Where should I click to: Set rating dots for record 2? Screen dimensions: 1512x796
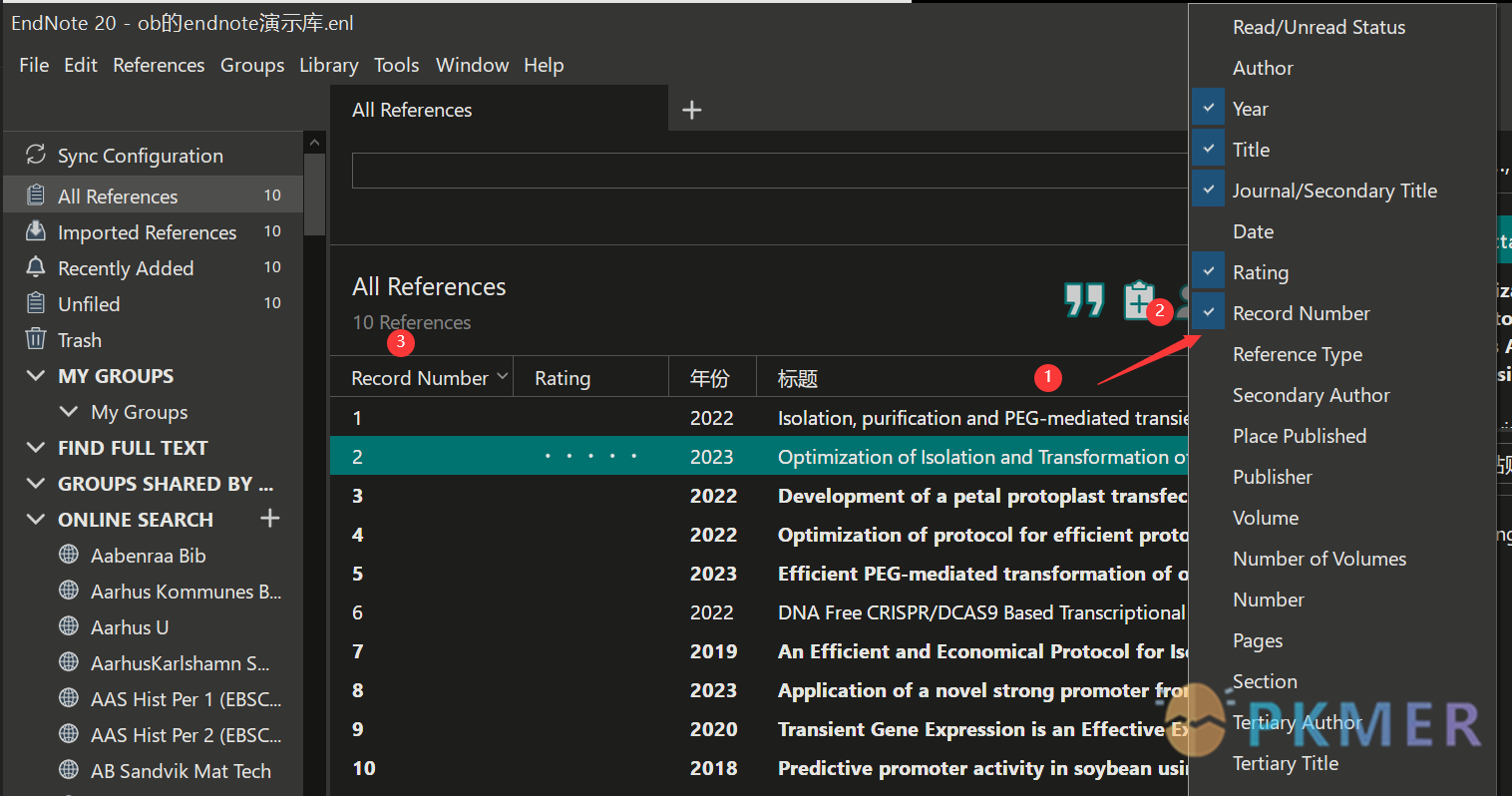coord(590,457)
